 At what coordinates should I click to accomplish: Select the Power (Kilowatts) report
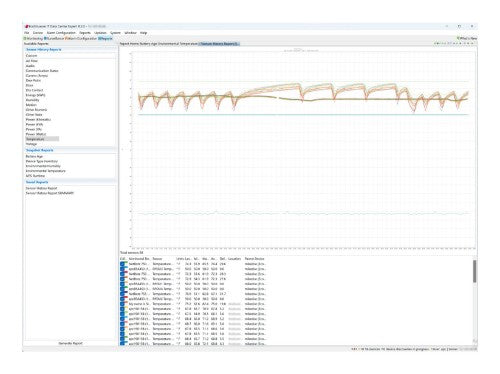click(38, 119)
